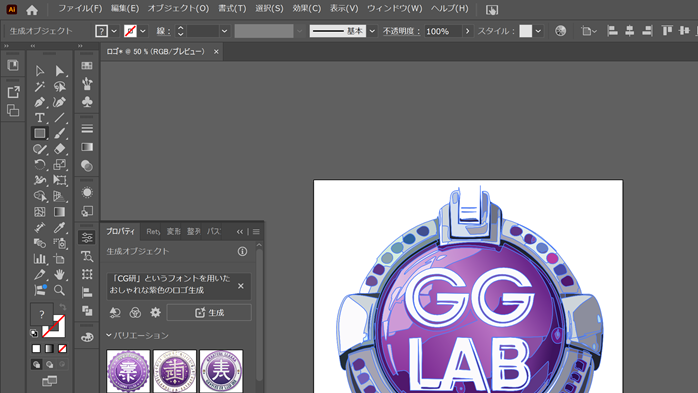Click the stroke weight stepper arrows
Screen dimensions: 698x393
180,31
